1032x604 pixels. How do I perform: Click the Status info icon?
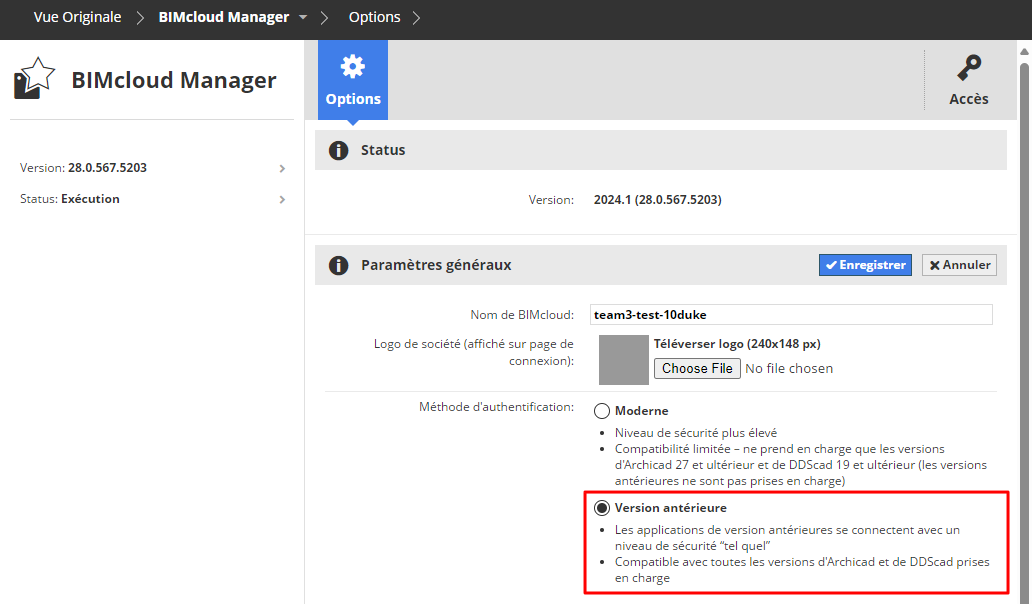pyautogui.click(x=338, y=150)
